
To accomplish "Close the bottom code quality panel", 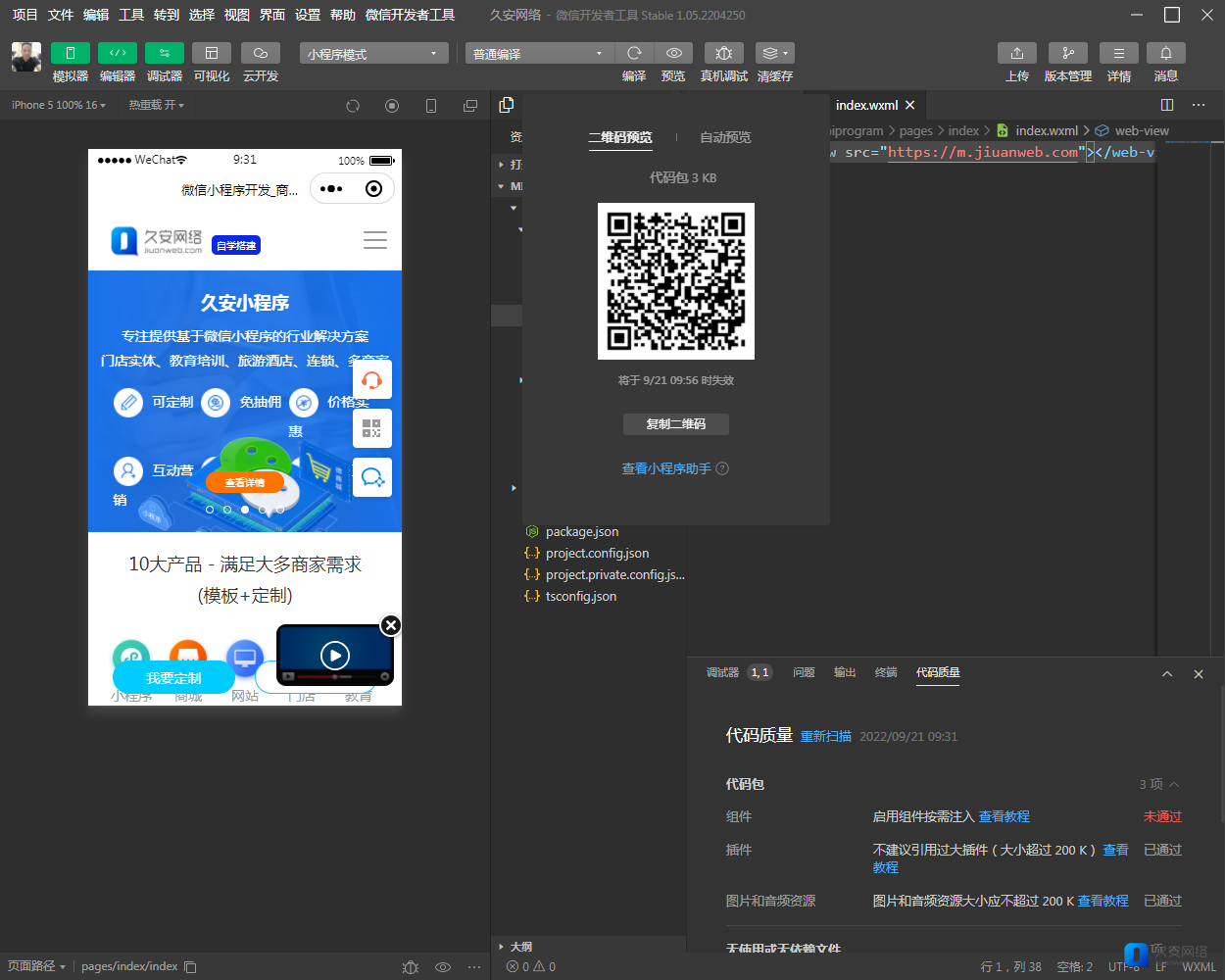I will click(1199, 674).
